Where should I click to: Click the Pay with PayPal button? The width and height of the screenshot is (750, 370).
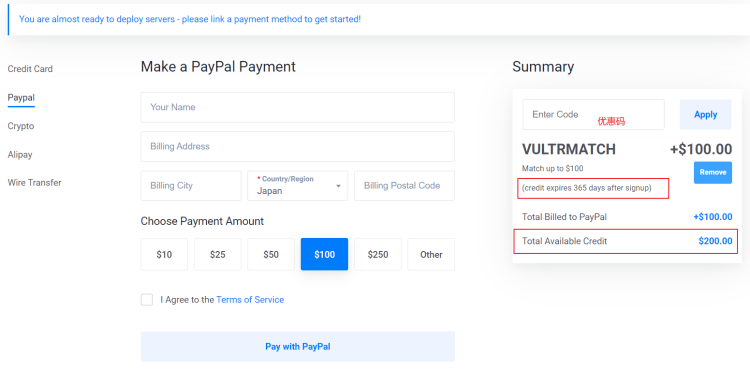click(x=298, y=347)
